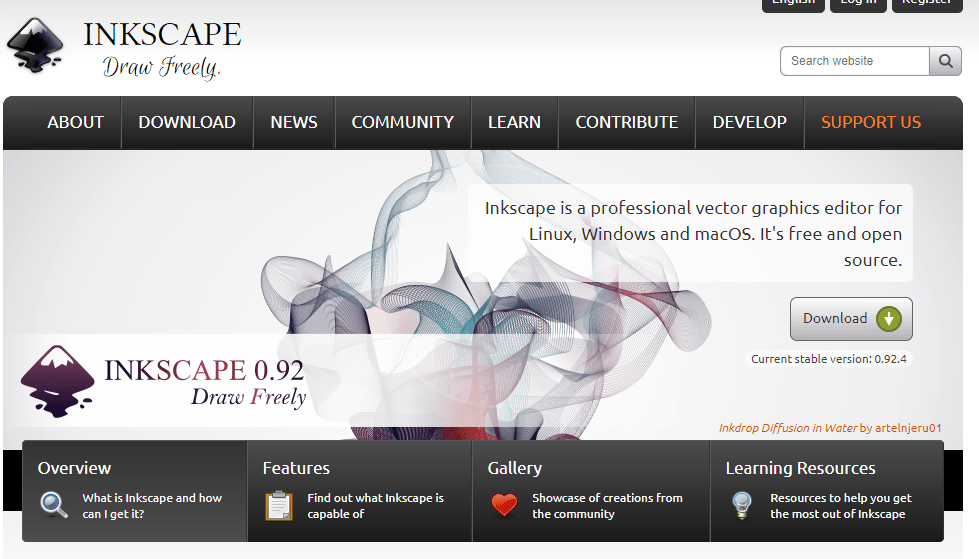Click 'Resources to help you get the most' text

[x=840, y=506]
